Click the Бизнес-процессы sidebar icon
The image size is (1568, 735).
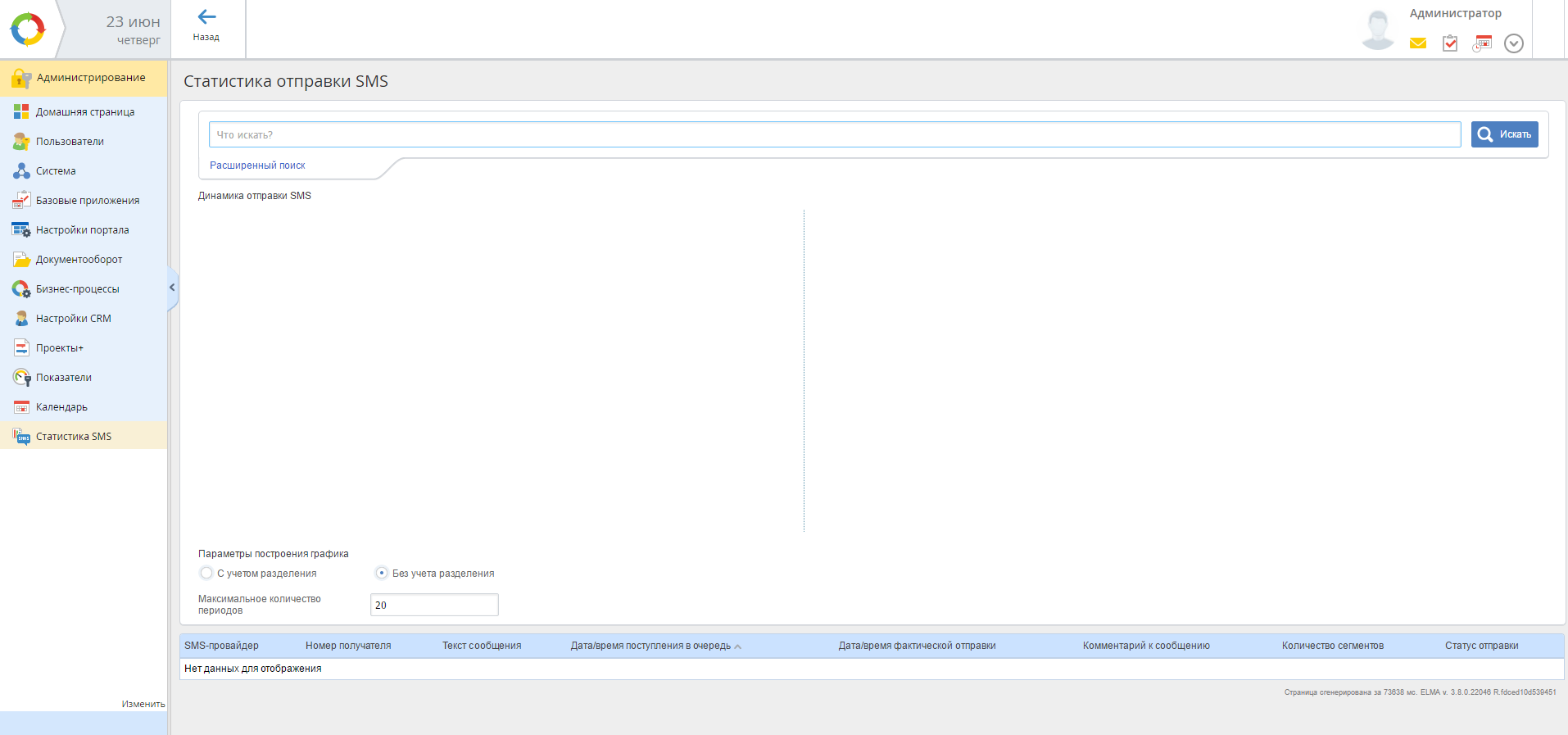21,289
